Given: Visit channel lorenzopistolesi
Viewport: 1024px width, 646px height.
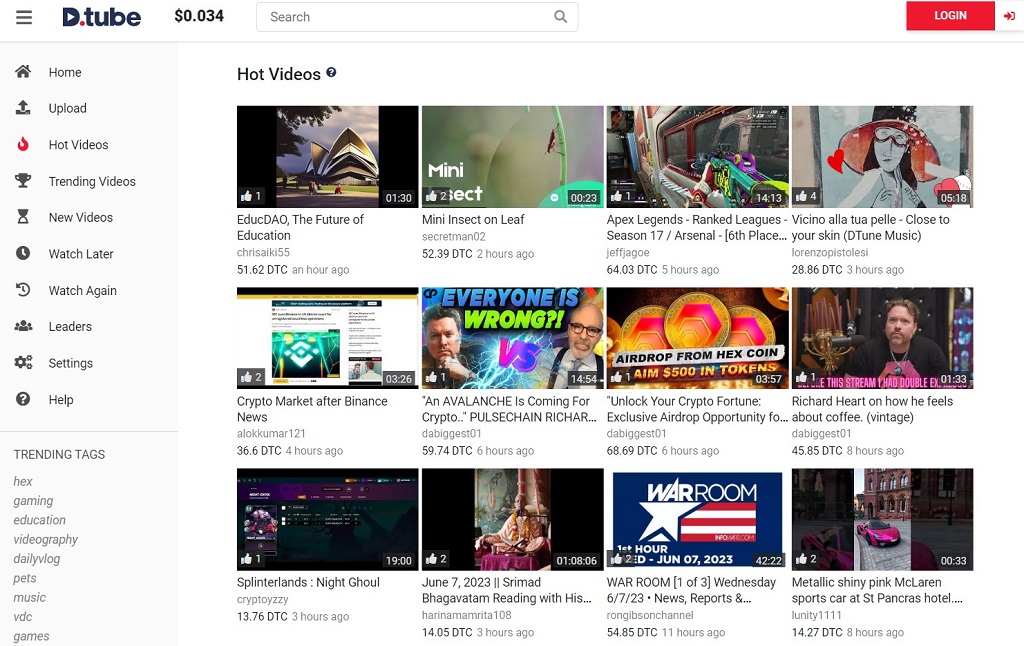Looking at the screenshot, I should point(830,252).
